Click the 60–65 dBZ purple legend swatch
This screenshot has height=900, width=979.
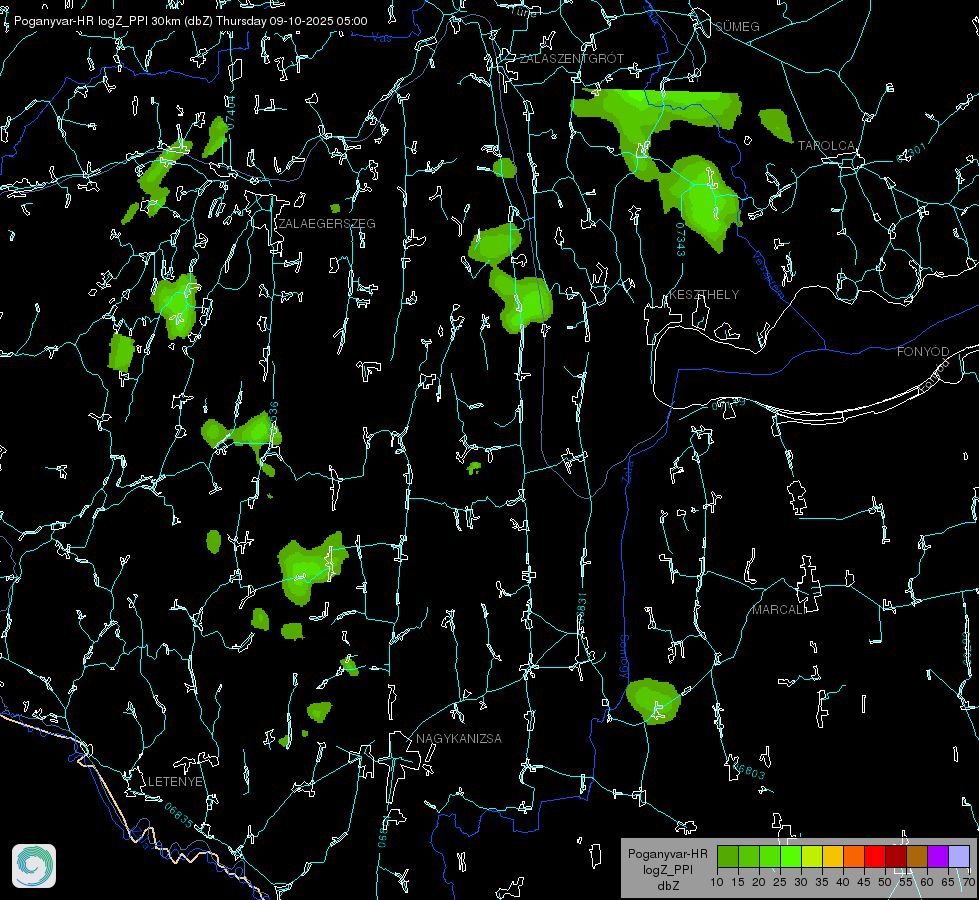coord(938,856)
